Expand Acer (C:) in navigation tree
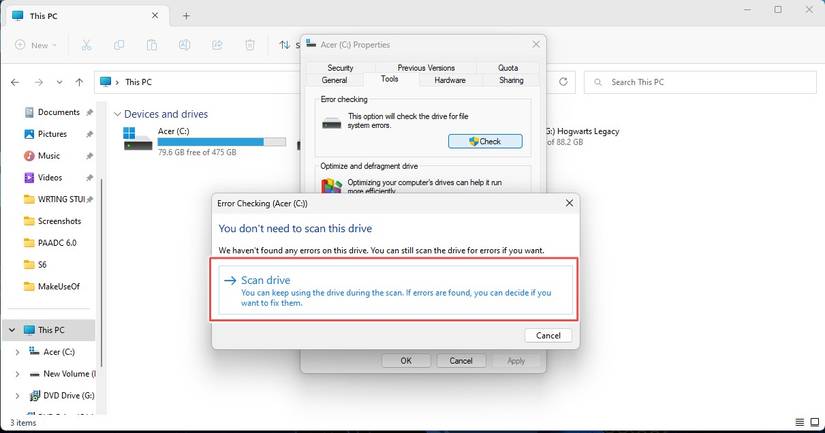The width and height of the screenshot is (825, 433). click(x=17, y=352)
